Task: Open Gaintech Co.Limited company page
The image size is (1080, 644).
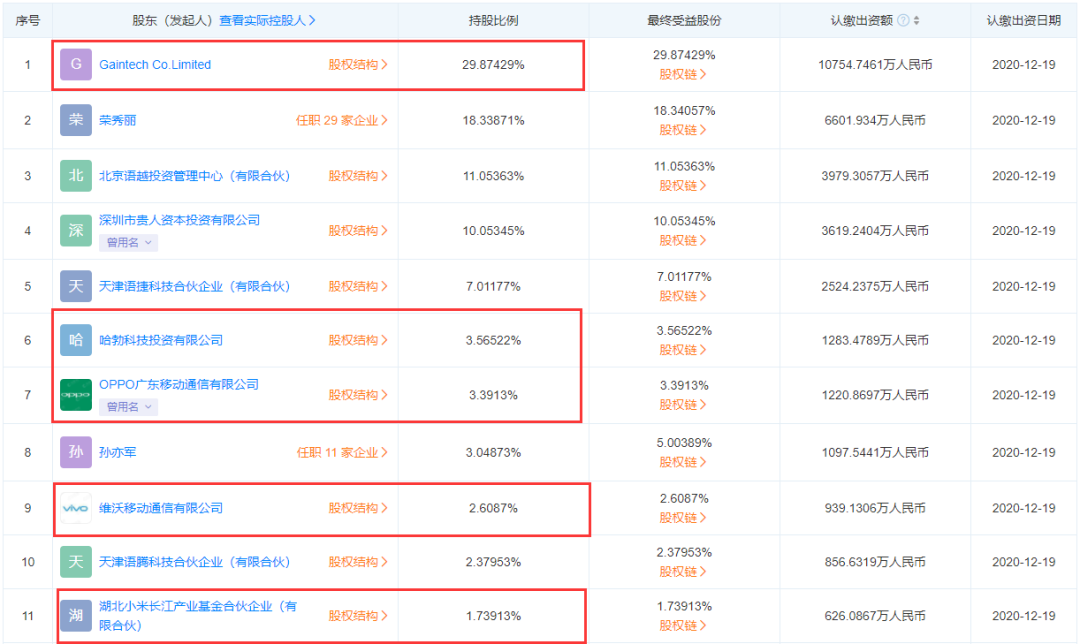Action: click(x=155, y=65)
